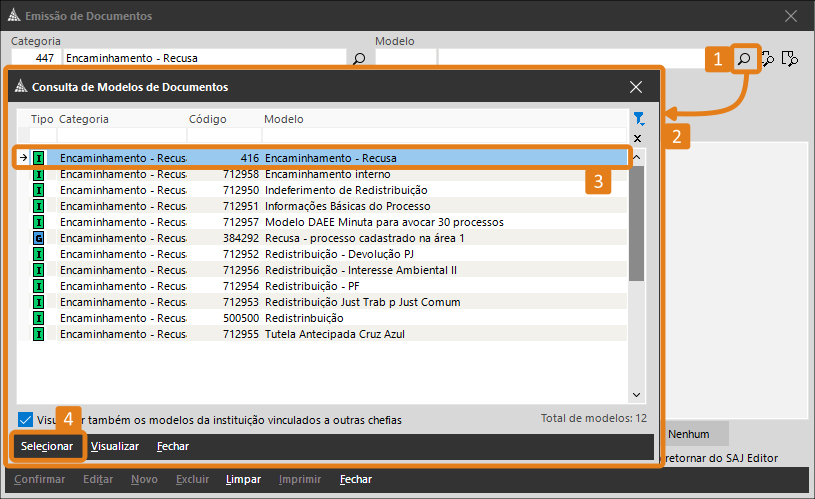This screenshot has height=499, width=815.
Task: Sort list by the Código column header
Action: [207, 119]
